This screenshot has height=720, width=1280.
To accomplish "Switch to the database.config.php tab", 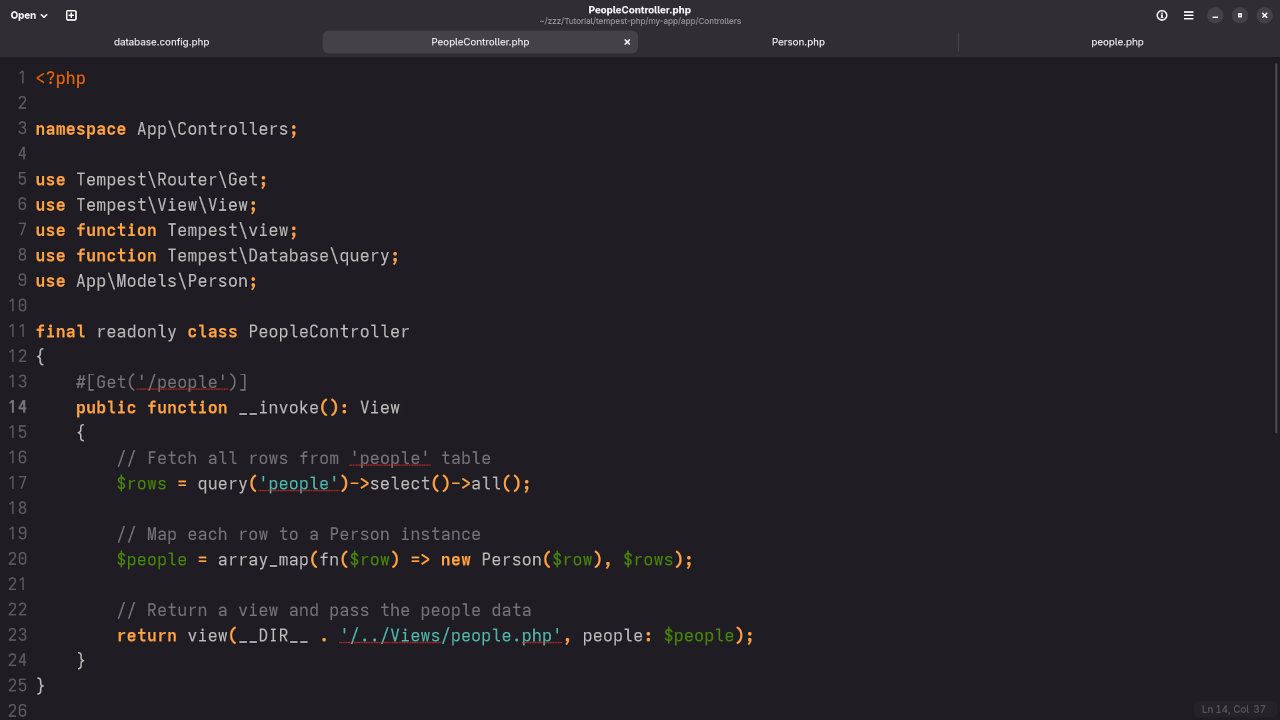I will tap(161, 42).
